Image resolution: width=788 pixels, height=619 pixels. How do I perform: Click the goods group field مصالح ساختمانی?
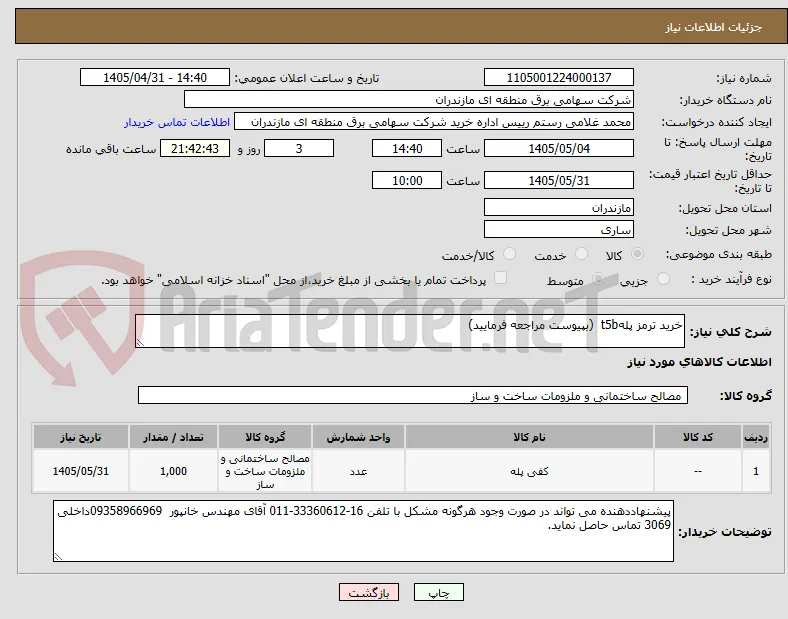coord(413,395)
